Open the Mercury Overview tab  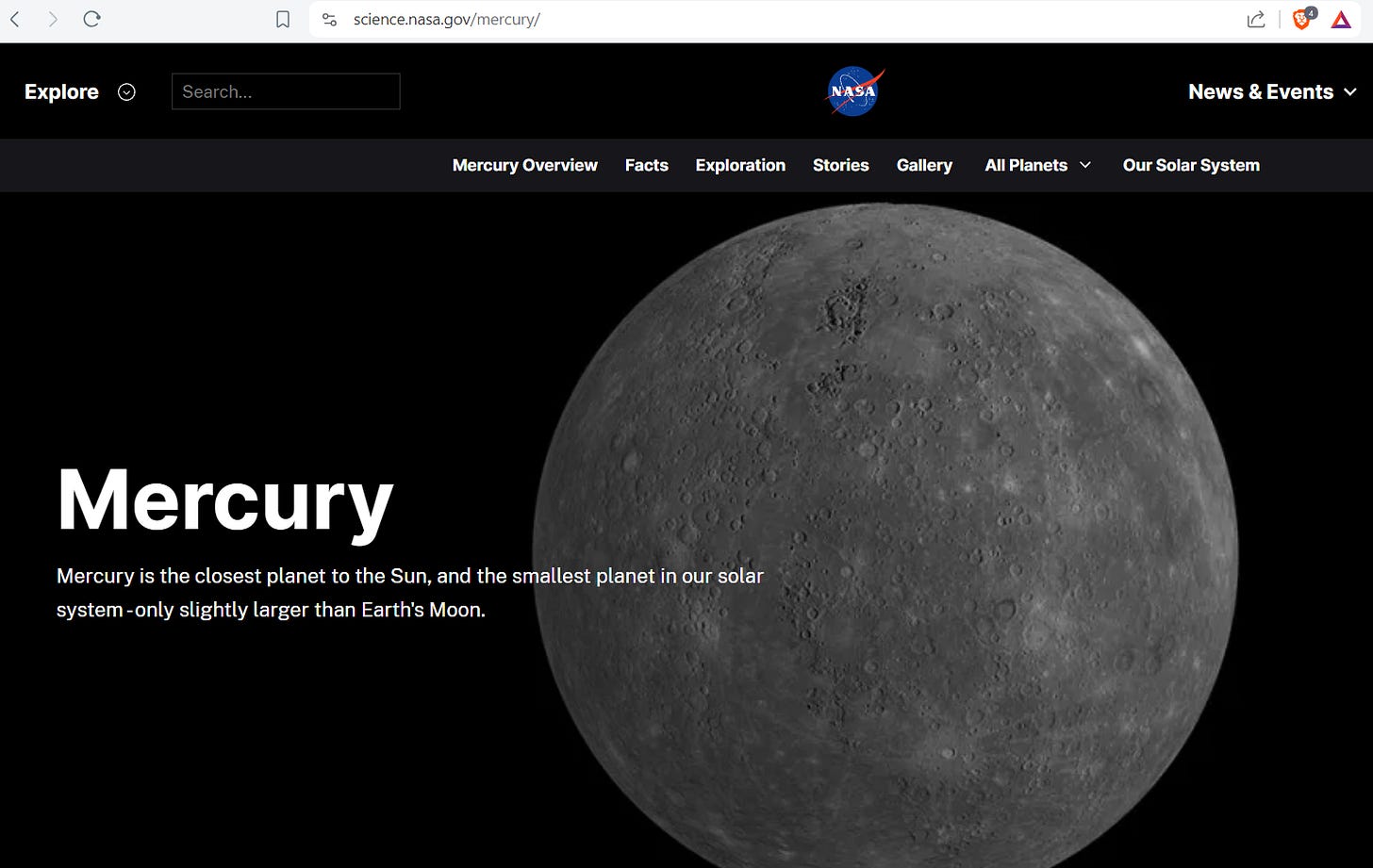pyautogui.click(x=524, y=165)
